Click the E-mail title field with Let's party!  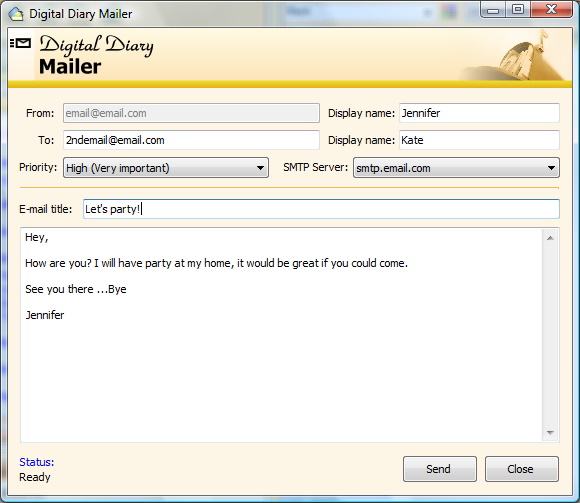coord(321,209)
